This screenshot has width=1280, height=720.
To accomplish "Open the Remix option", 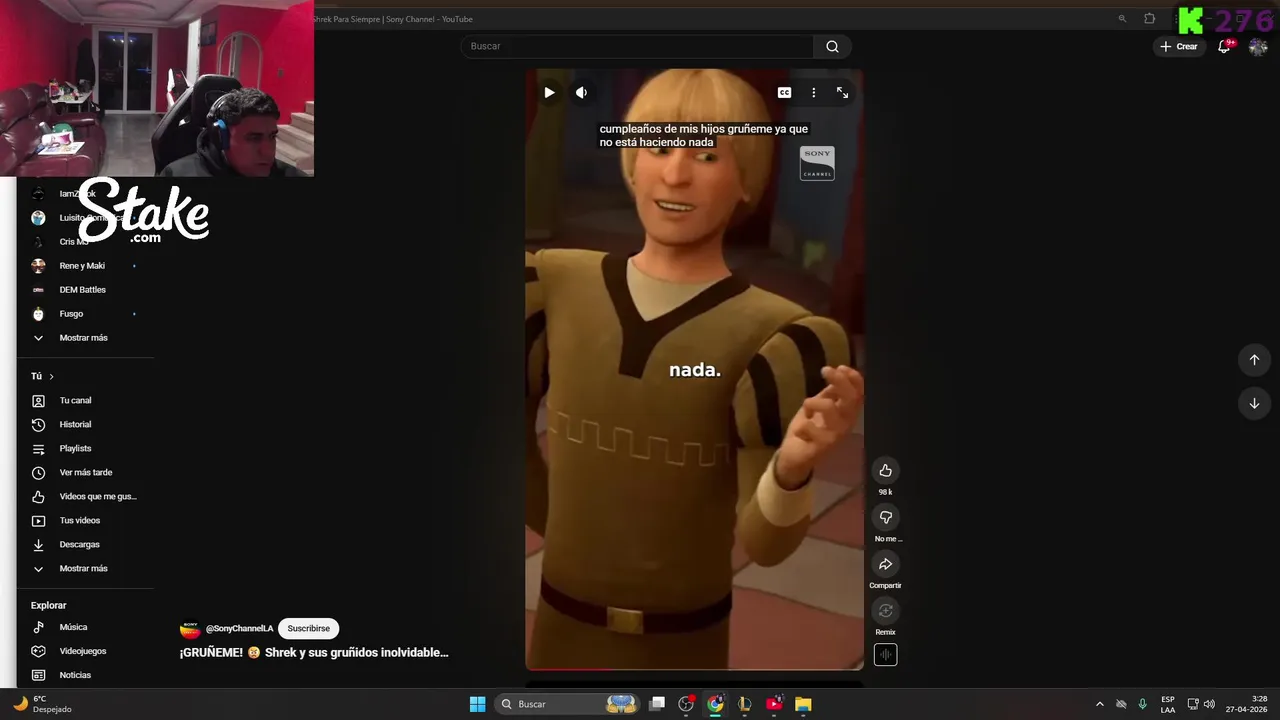I will coord(885,610).
